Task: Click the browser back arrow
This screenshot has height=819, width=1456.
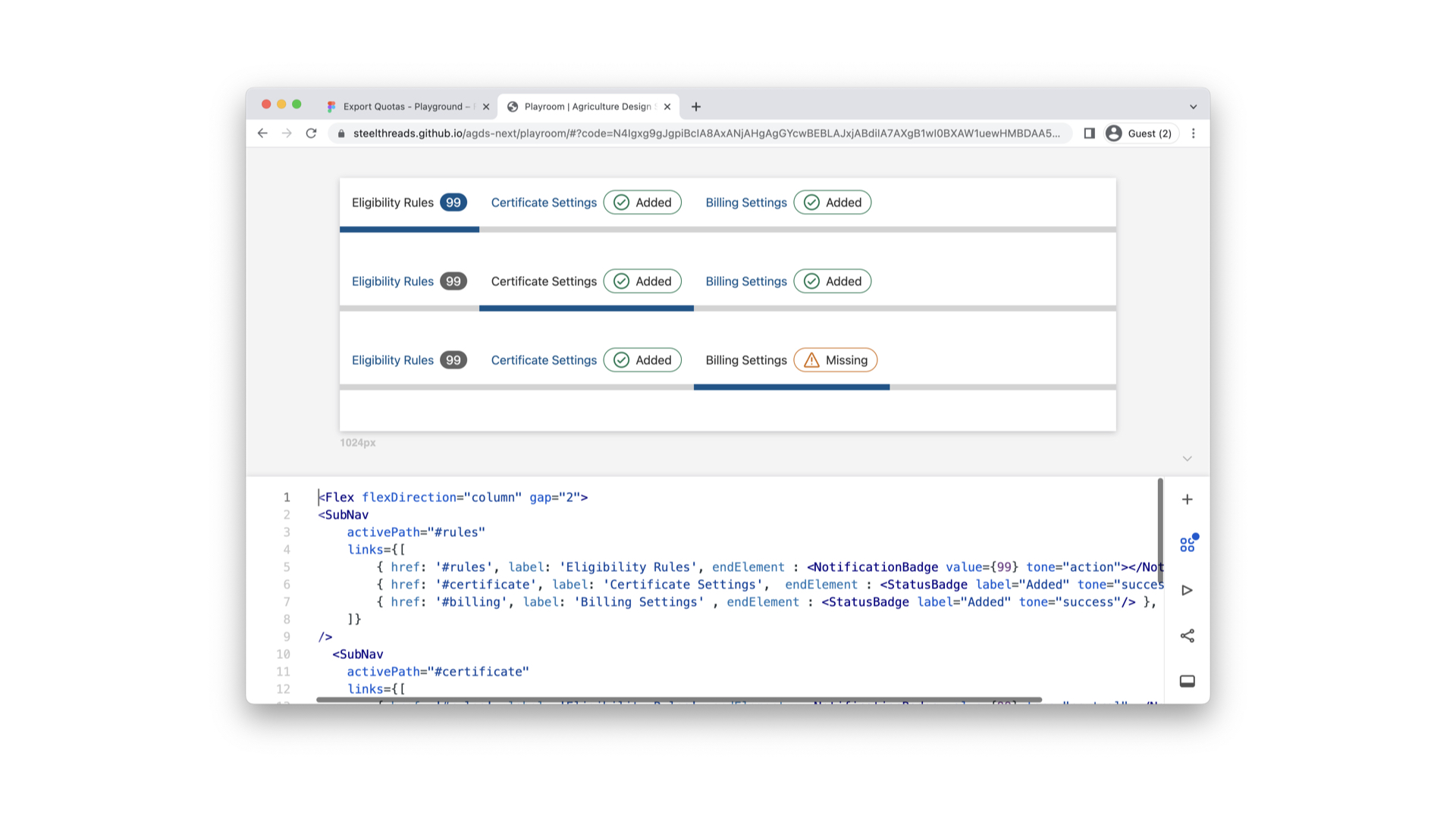Action: (262, 133)
